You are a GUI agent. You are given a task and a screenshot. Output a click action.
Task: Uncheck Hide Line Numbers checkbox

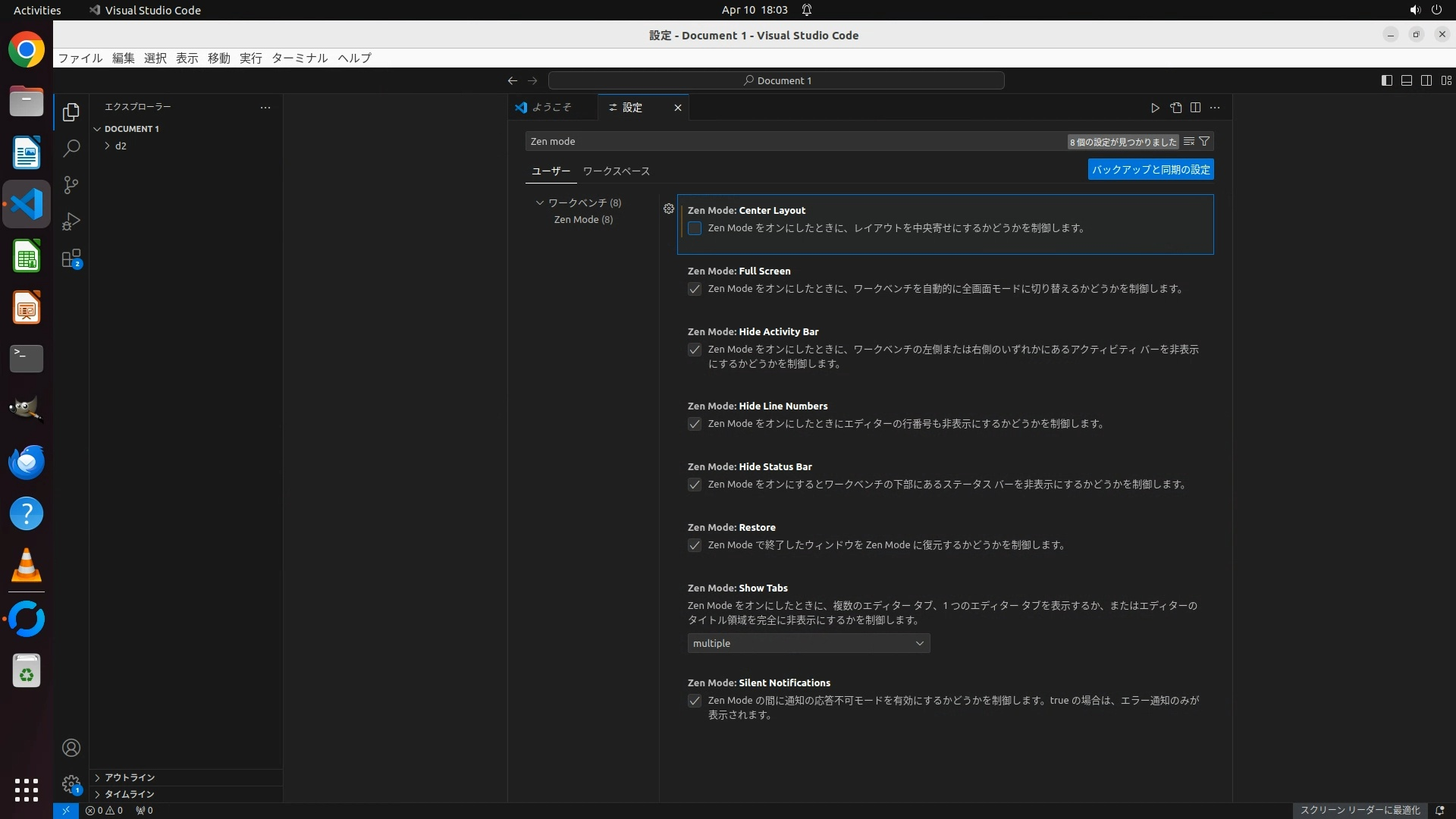[x=695, y=424]
